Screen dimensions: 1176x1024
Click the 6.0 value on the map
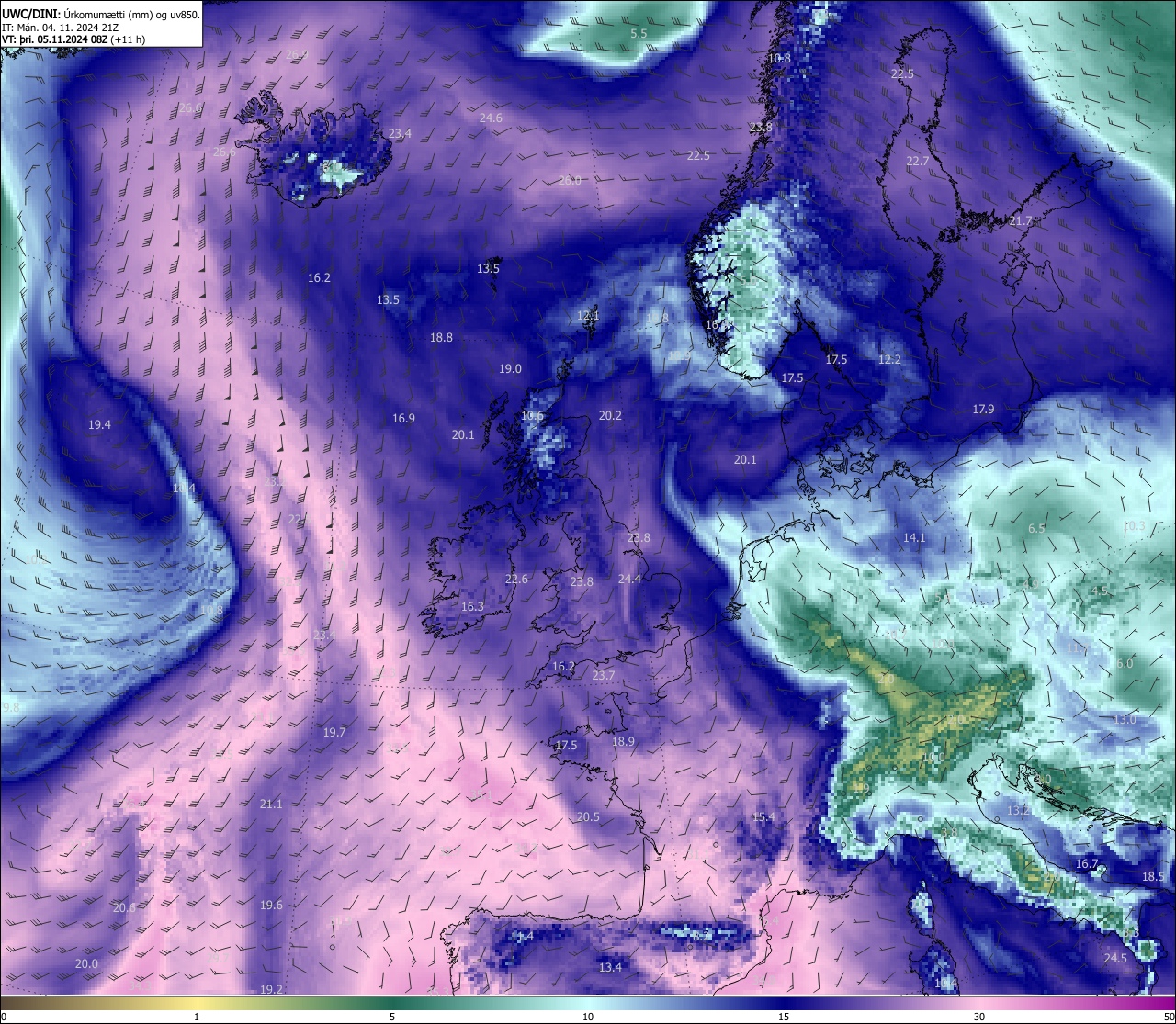point(1125,663)
